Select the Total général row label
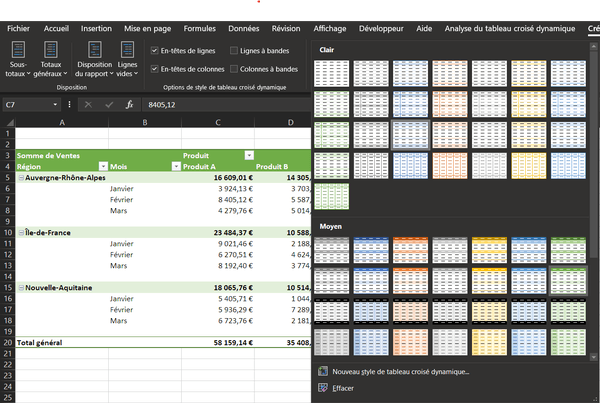 (x=62, y=343)
